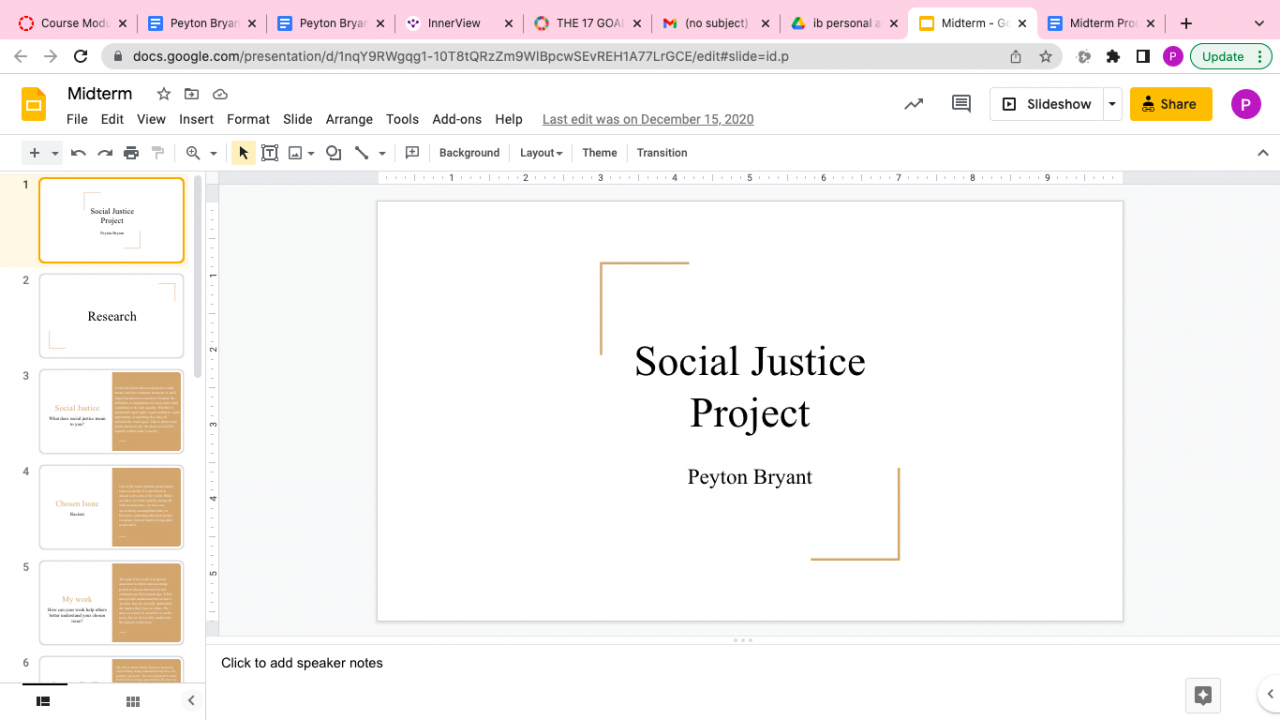Click the Undo arrow
Screen dimensions: 1280x720
[78, 153]
